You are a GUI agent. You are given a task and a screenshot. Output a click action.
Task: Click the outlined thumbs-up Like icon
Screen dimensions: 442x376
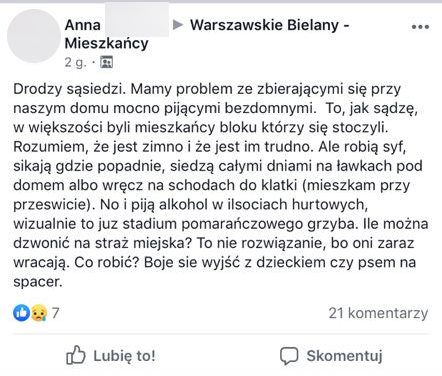coord(76,355)
